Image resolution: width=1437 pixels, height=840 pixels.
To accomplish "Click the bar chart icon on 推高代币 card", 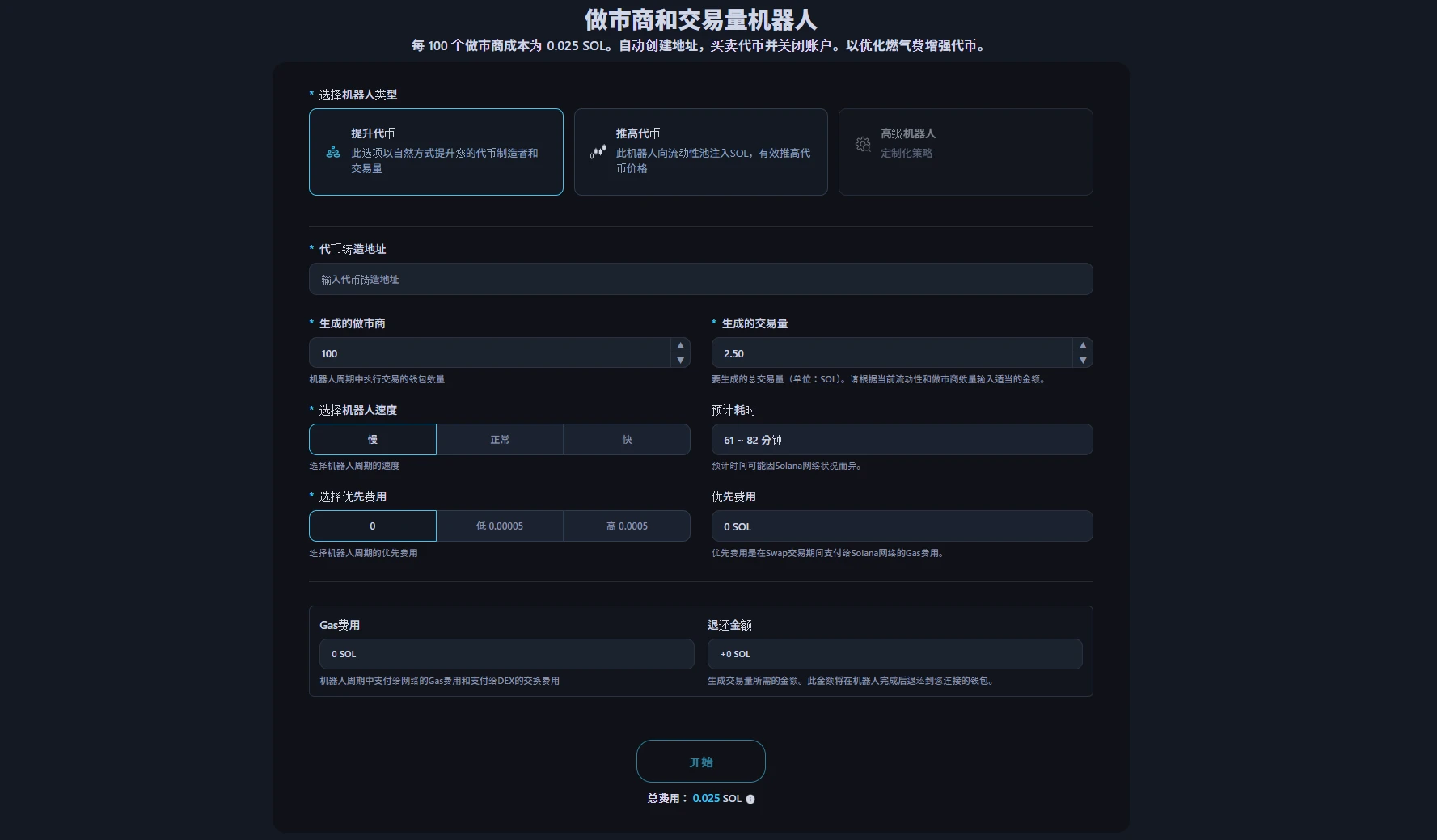I will pos(597,151).
